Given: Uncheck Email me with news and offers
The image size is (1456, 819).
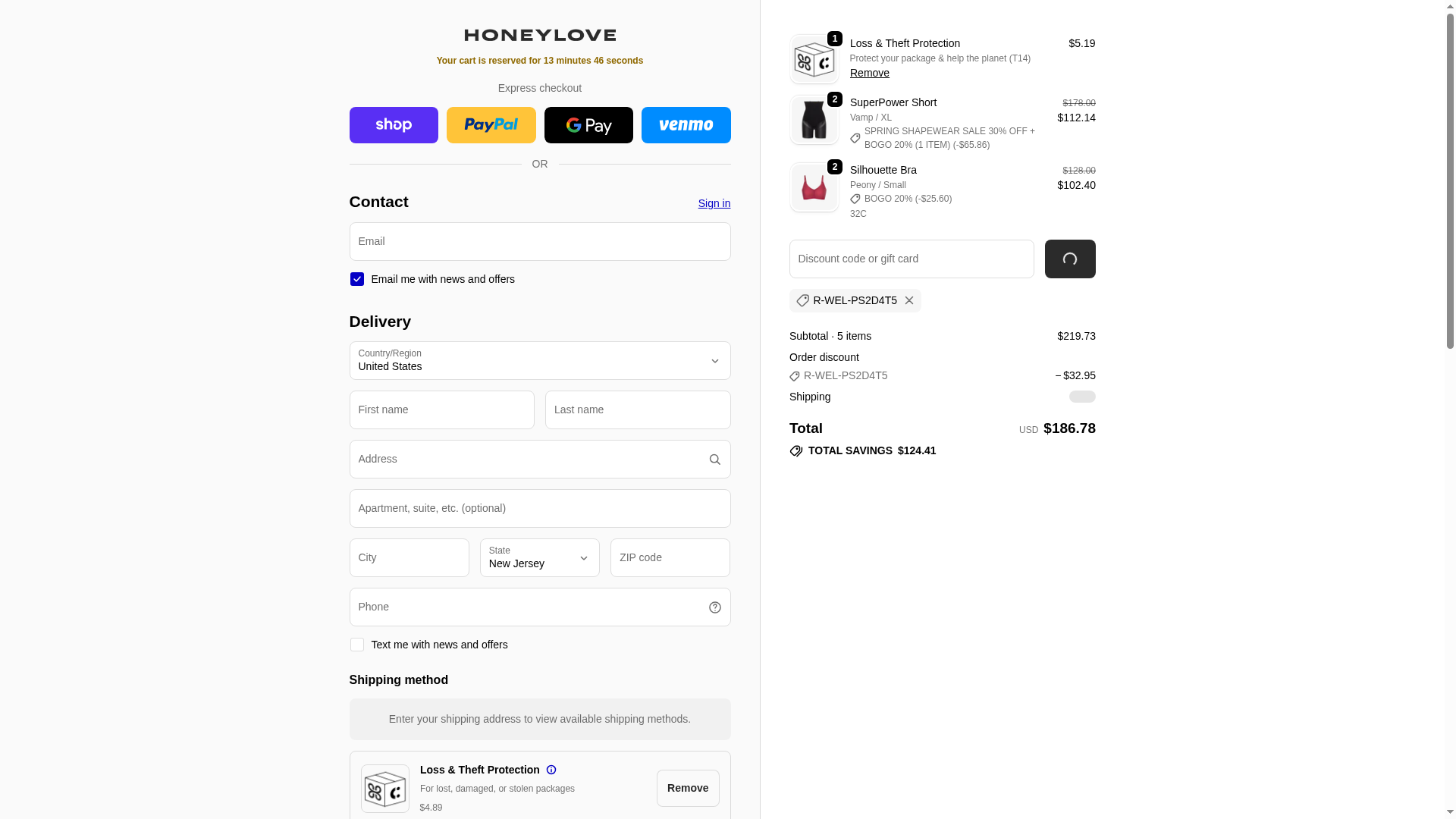Looking at the screenshot, I should pyautogui.click(x=357, y=279).
